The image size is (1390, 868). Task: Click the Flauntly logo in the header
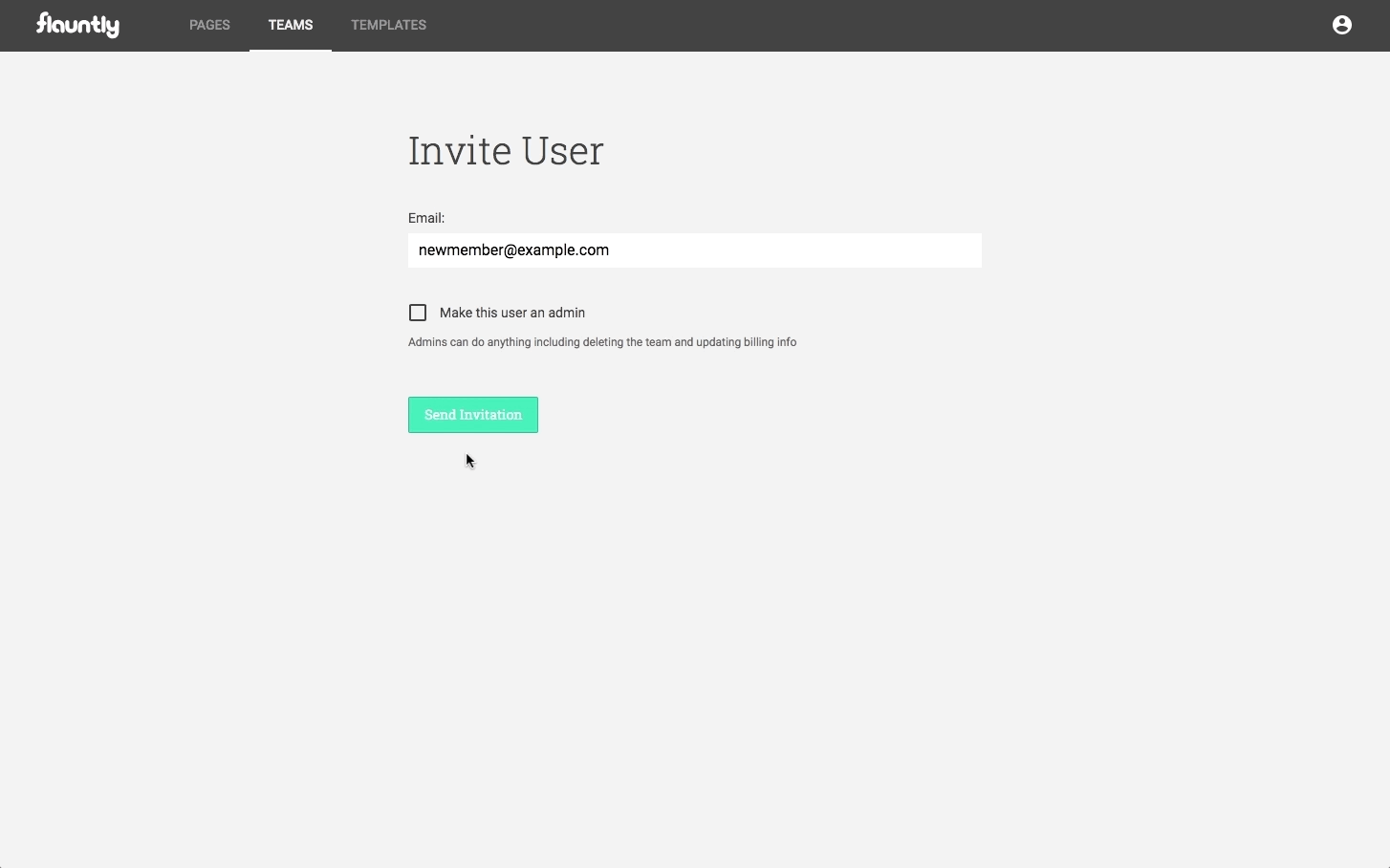tap(77, 25)
